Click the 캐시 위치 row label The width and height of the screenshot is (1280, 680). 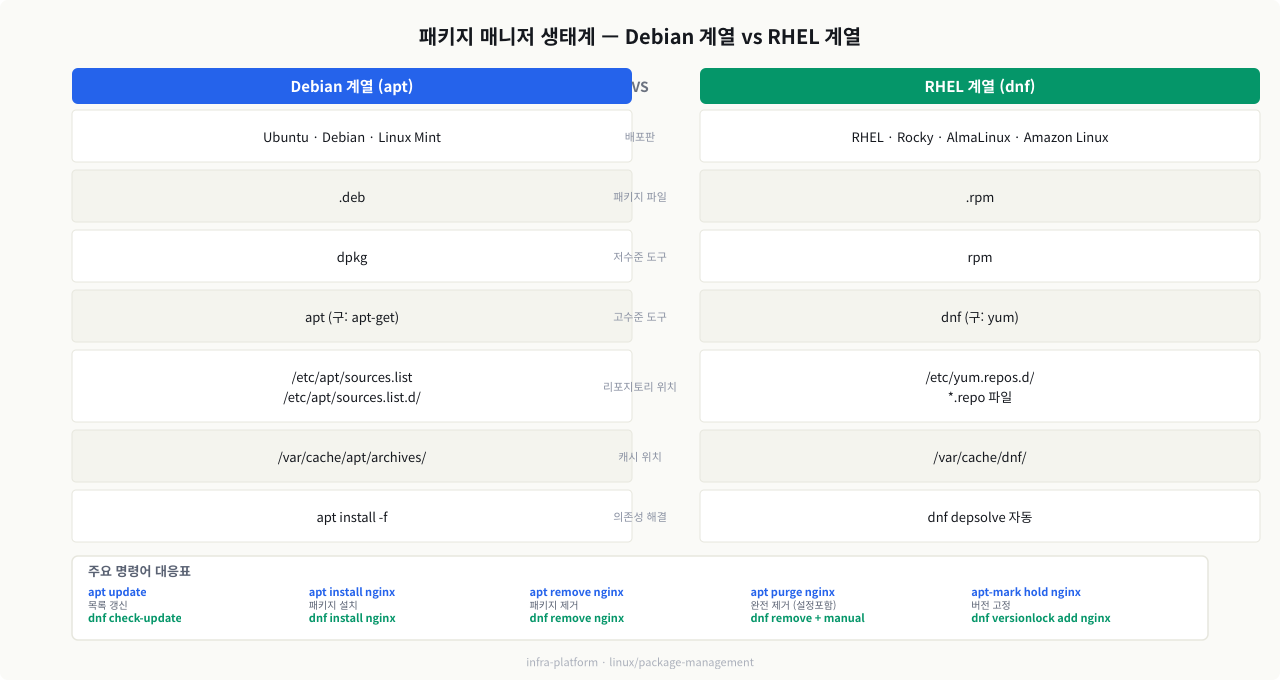(640, 457)
